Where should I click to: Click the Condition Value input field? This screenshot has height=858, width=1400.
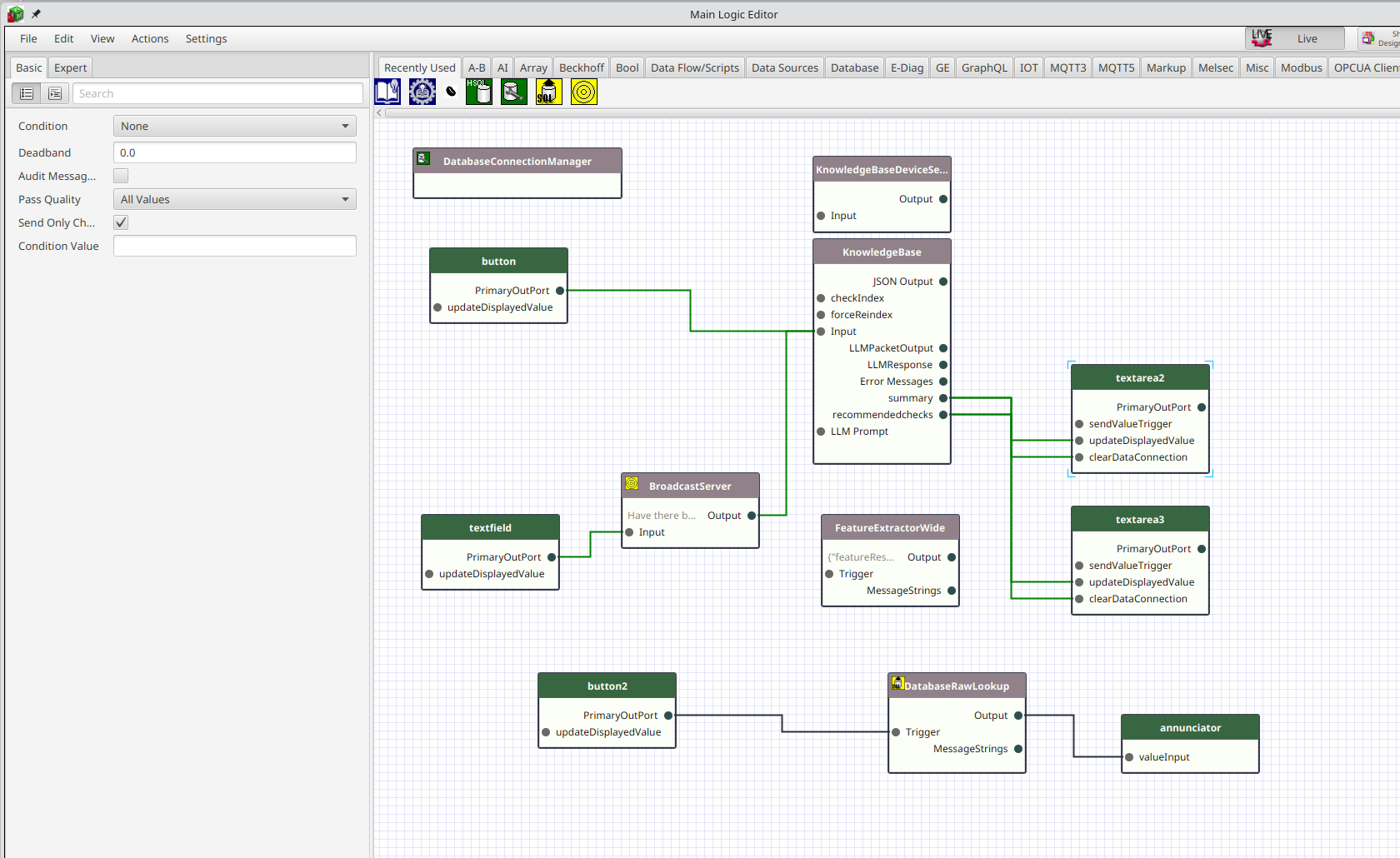235,246
